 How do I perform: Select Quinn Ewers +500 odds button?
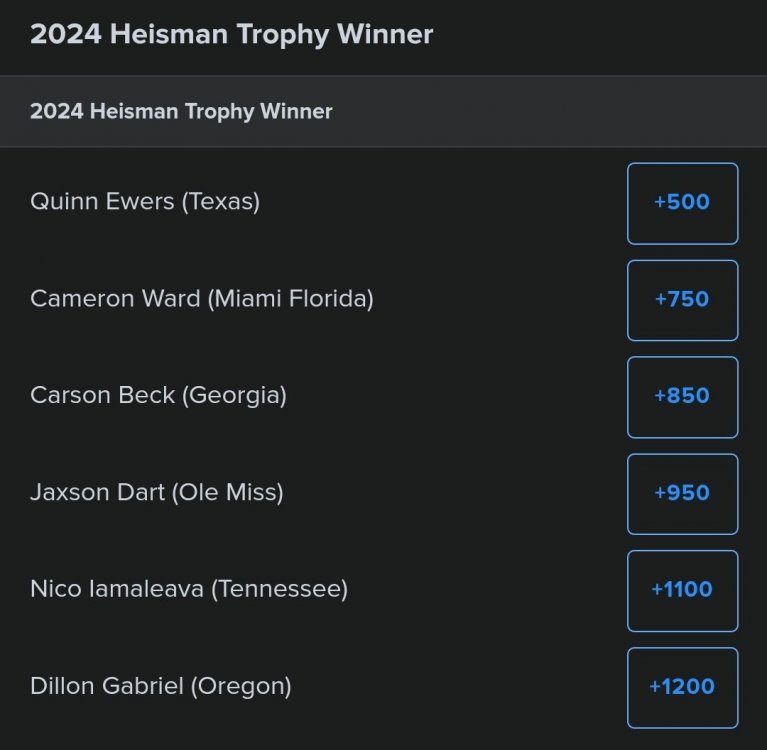[682, 203]
